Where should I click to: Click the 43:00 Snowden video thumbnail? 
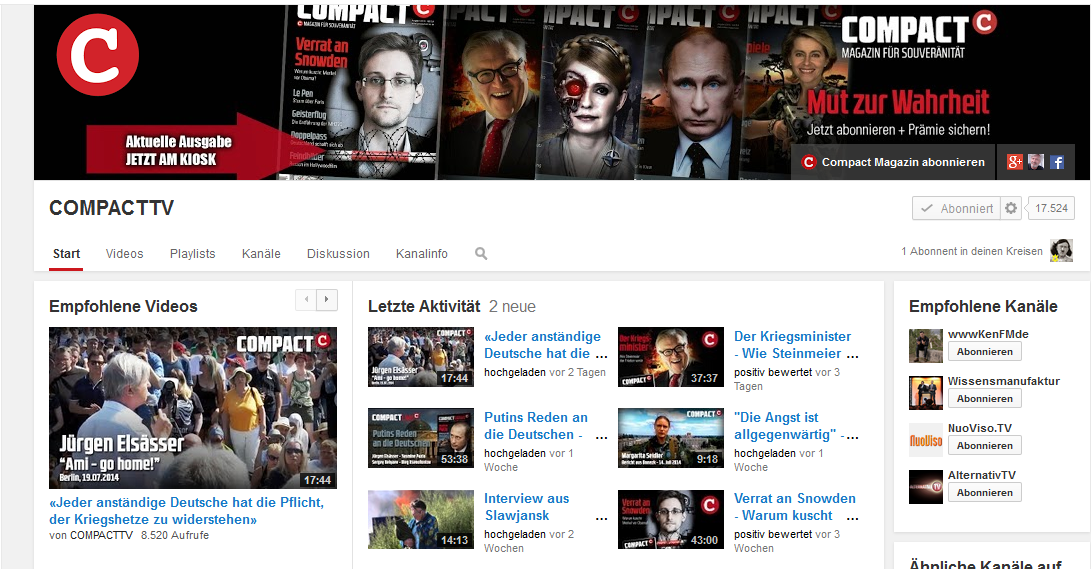pyautogui.click(x=671, y=520)
